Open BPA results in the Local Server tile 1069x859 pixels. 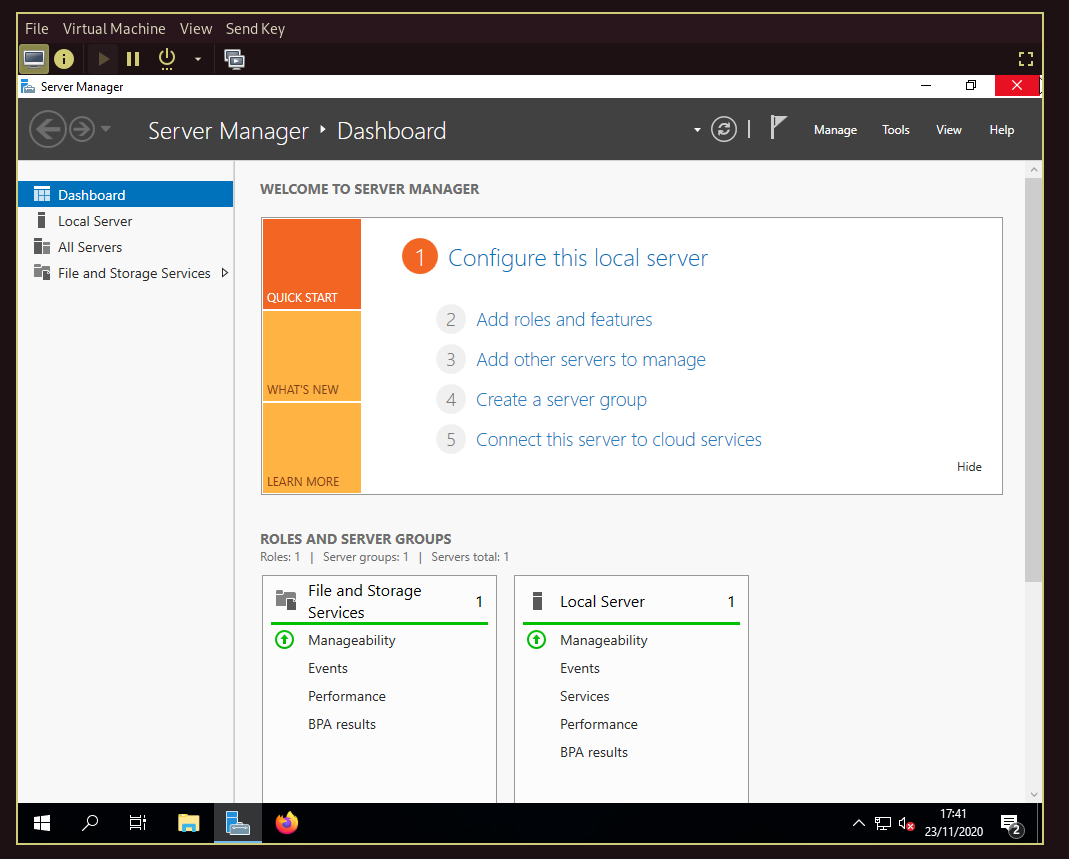click(594, 752)
